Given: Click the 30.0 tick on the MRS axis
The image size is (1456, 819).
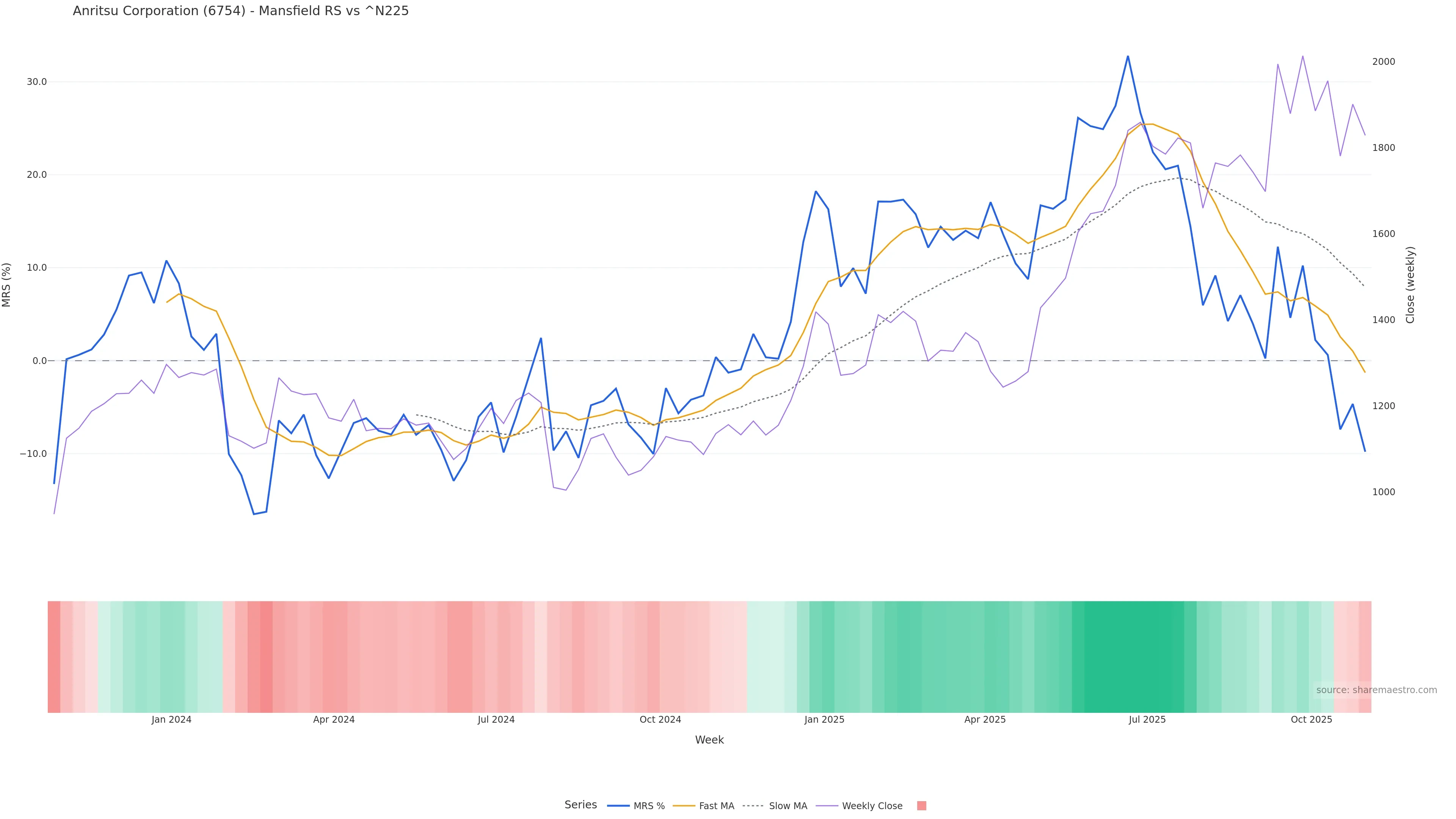Looking at the screenshot, I should coord(37,82).
